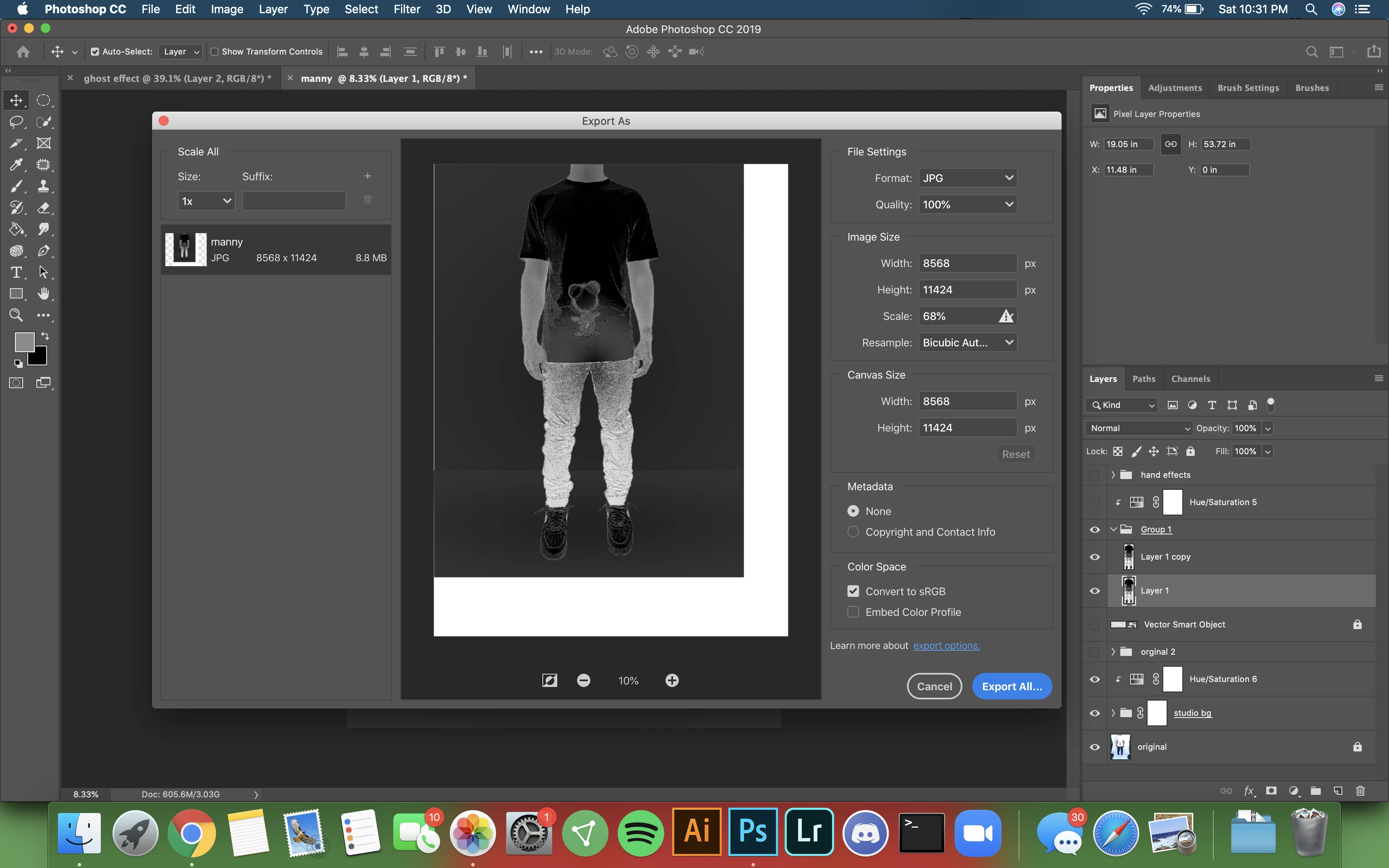Click delete layer trash icon in Layers panel
1389x868 pixels.
pyautogui.click(x=1360, y=791)
